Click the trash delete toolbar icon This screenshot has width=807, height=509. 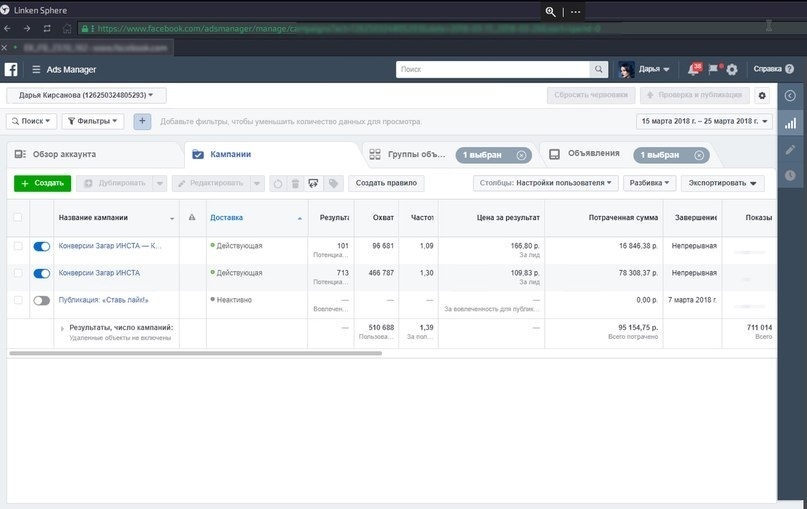pyautogui.click(x=295, y=183)
